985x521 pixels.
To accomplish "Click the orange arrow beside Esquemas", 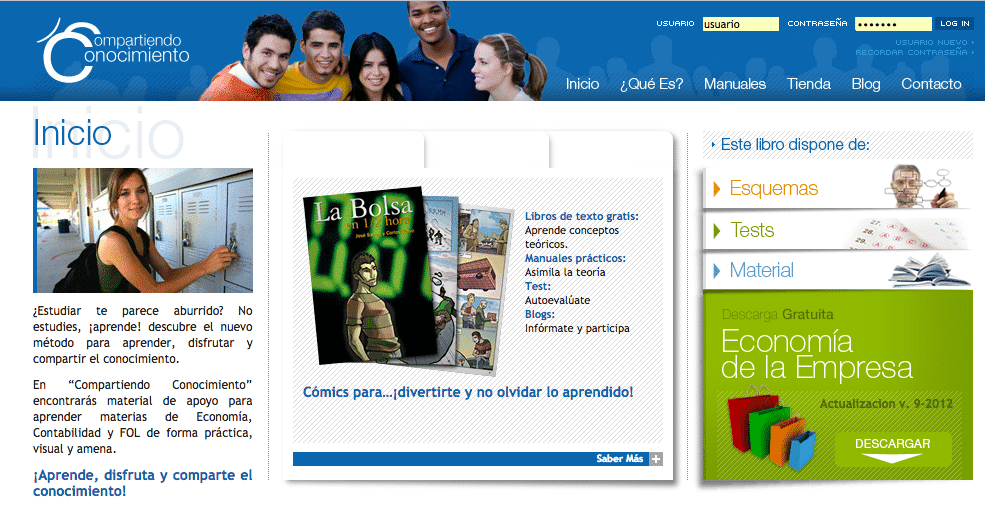I will [717, 189].
